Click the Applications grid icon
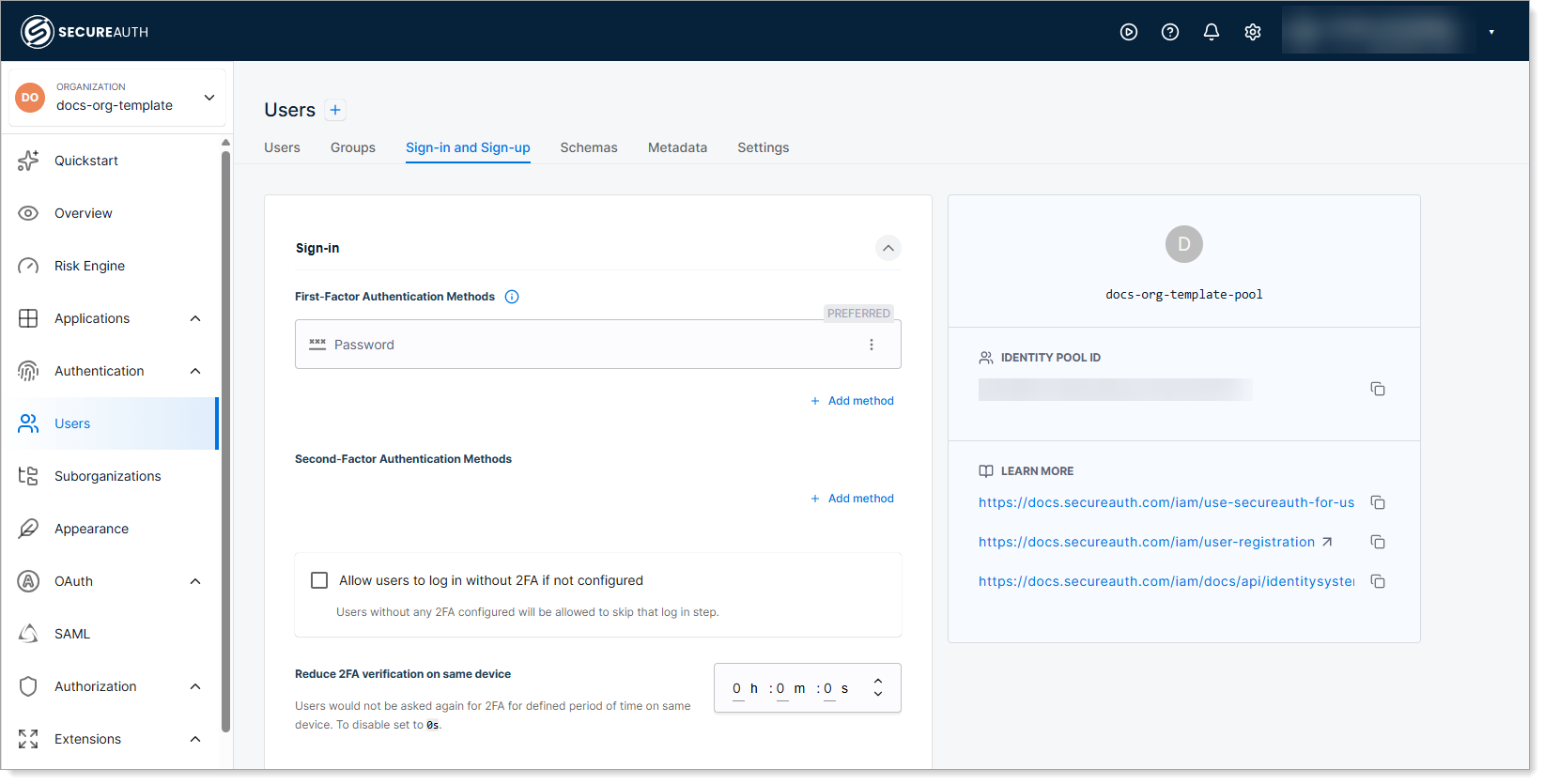Screen dimensions: 1544x784 [28, 318]
